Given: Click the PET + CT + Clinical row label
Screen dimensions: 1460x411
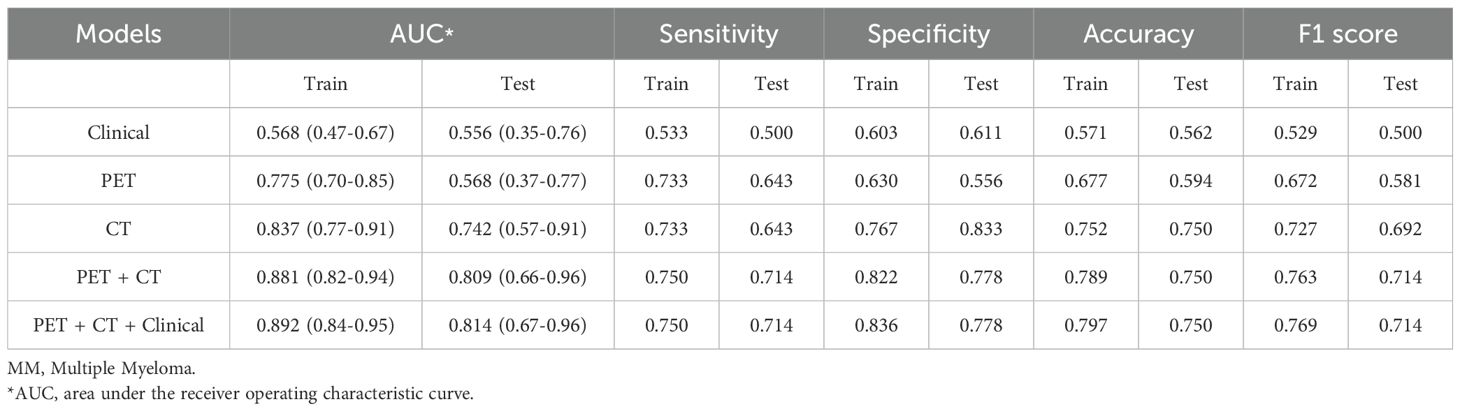Looking at the screenshot, I should click(x=118, y=325).
